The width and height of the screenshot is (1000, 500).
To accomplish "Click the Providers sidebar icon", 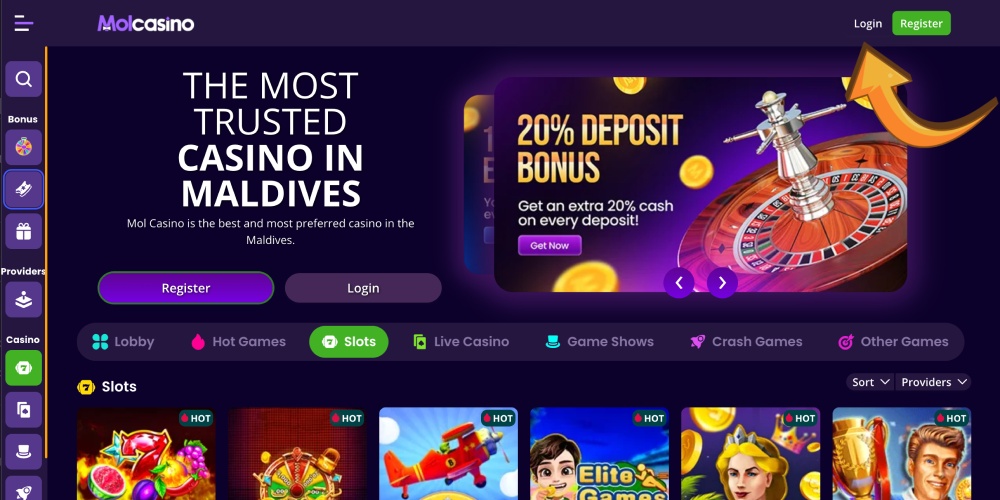I will click(x=24, y=299).
